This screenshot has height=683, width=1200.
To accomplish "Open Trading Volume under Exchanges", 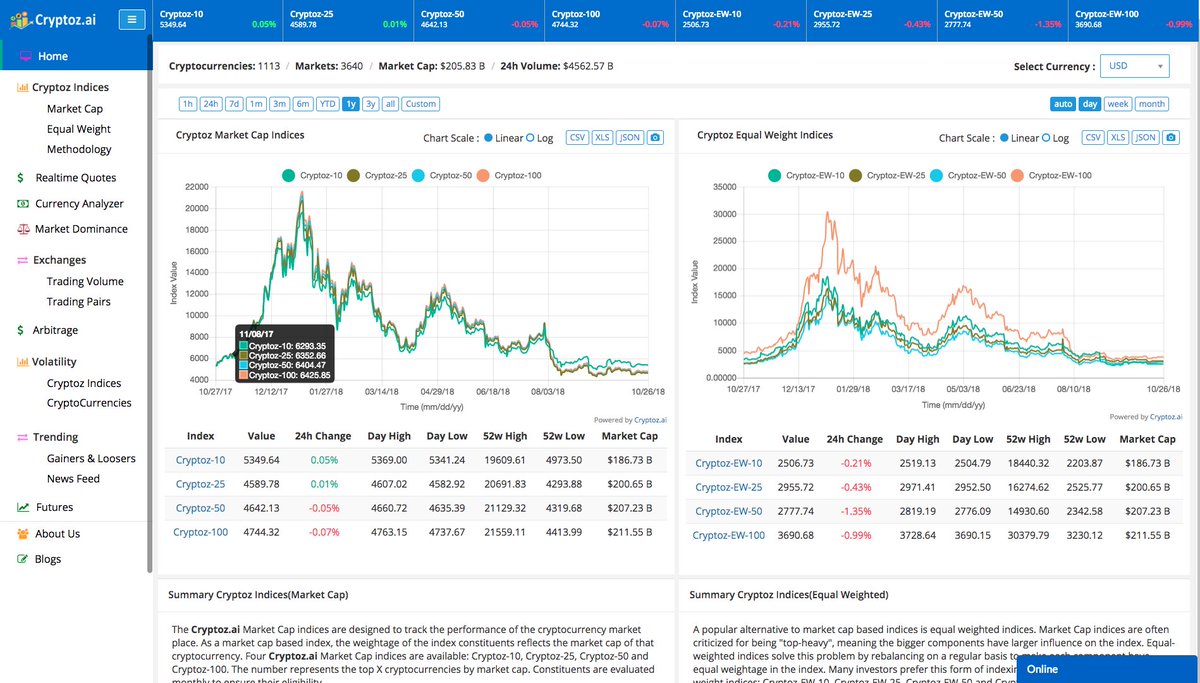I will coord(85,281).
